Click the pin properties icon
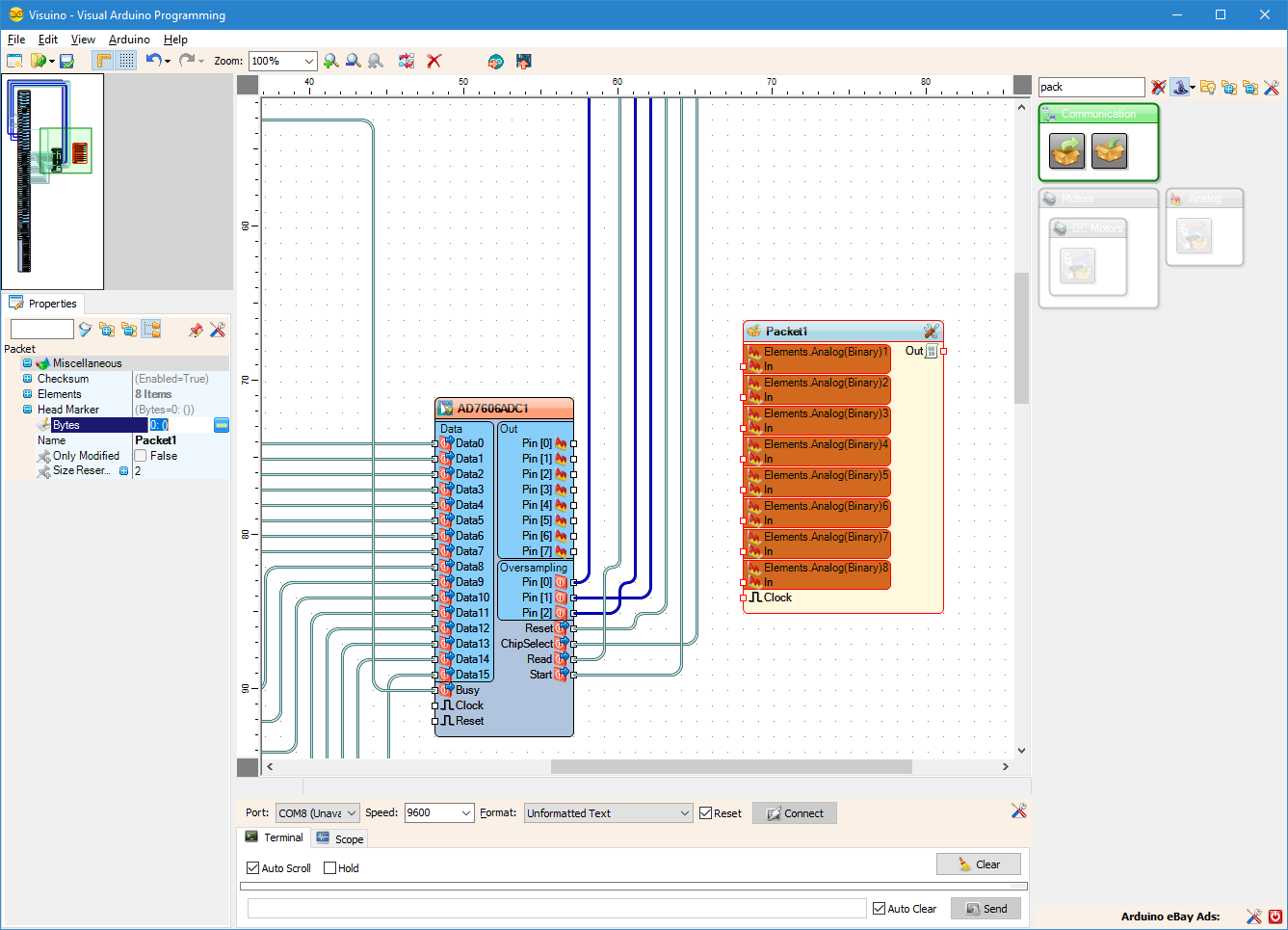 [x=196, y=330]
